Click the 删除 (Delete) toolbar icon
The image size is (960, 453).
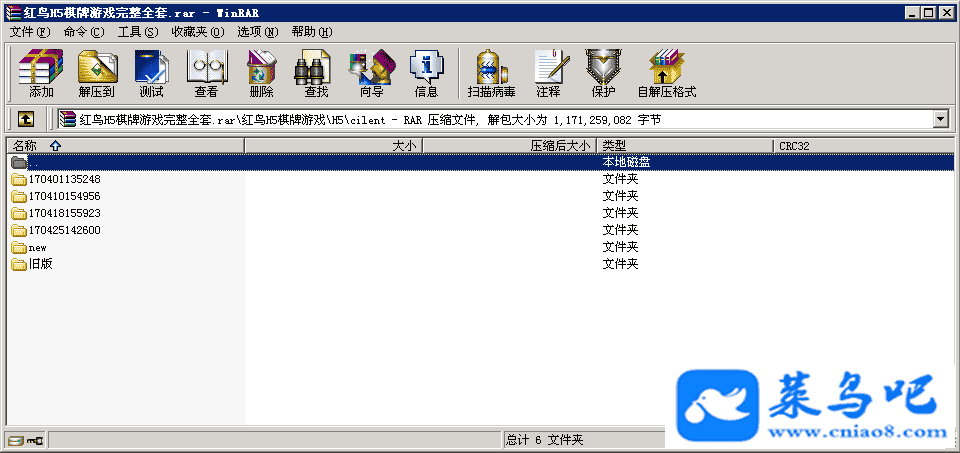(261, 67)
